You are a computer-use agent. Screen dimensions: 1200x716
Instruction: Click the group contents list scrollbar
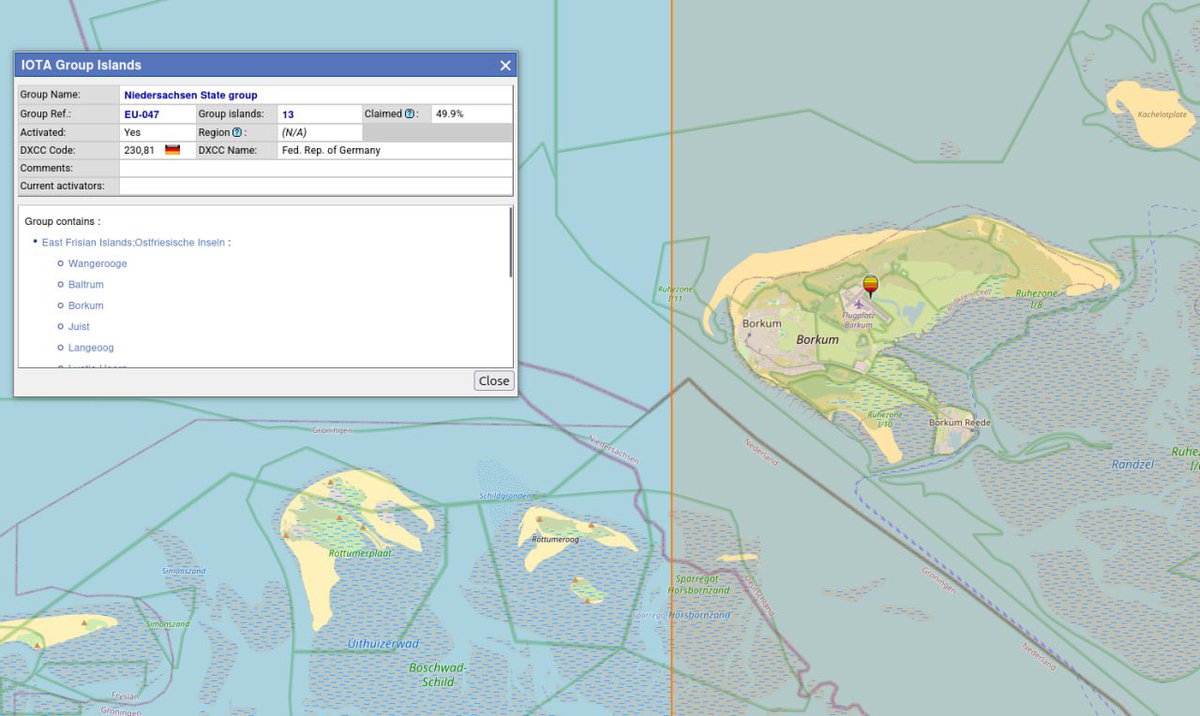tap(511, 242)
